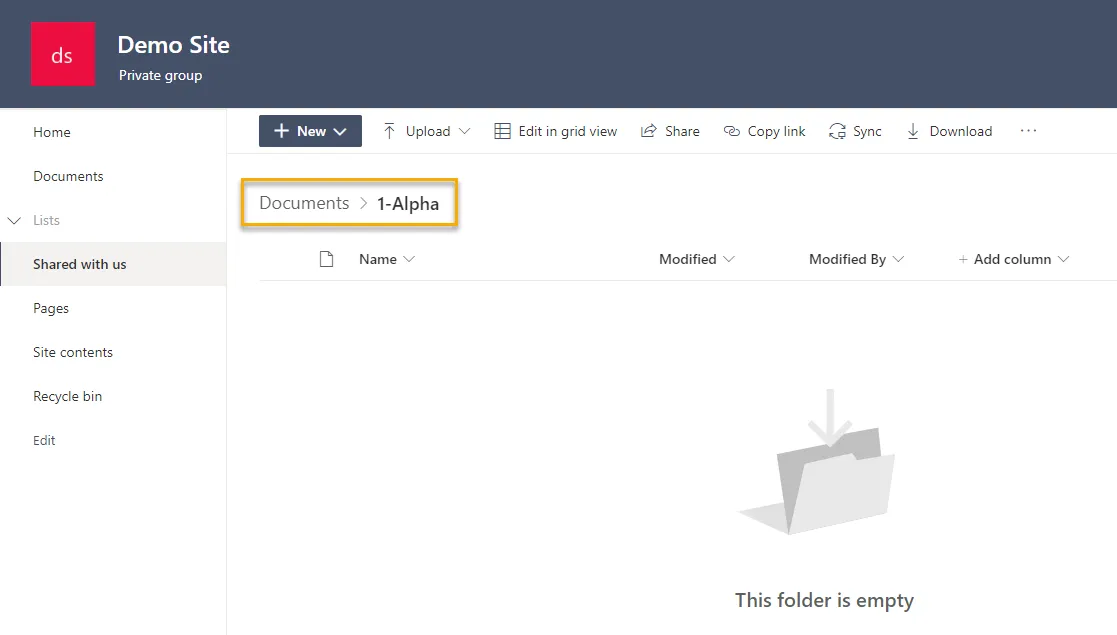Click the Modified By column header
Image resolution: width=1117 pixels, height=635 pixels.
tap(847, 259)
